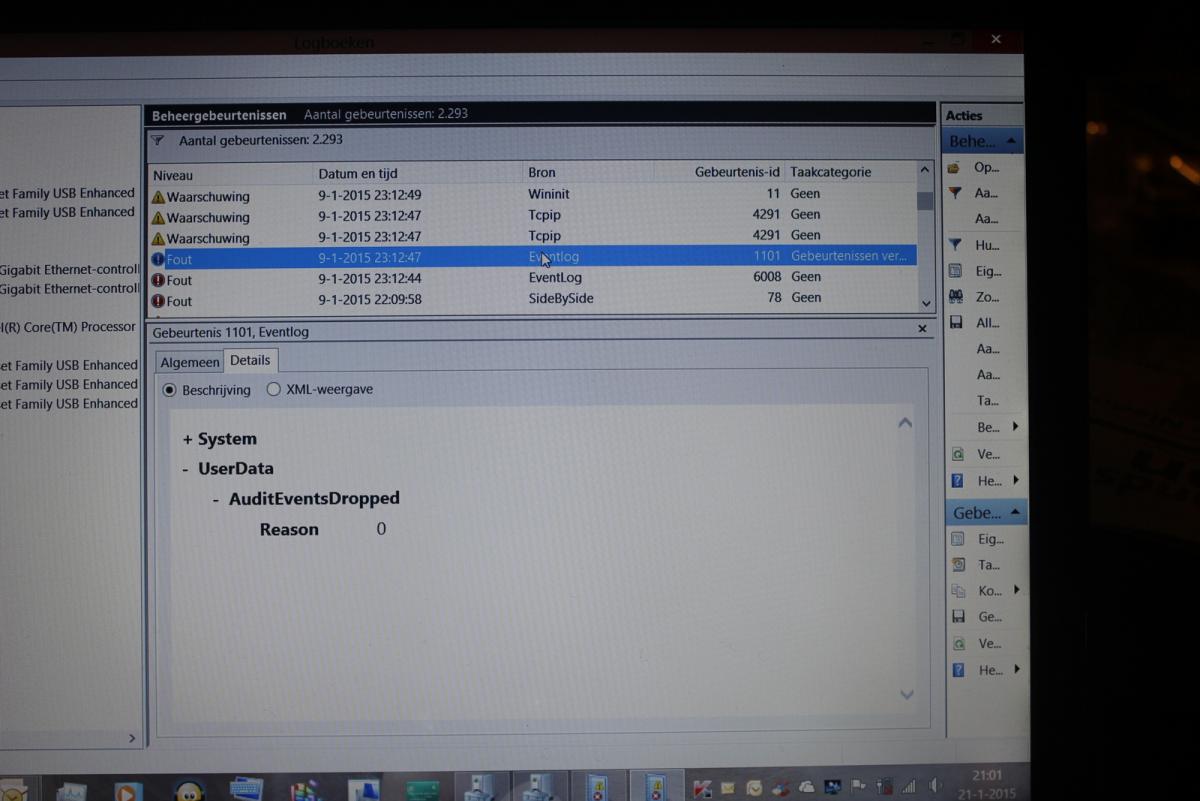The width and height of the screenshot is (1200, 801).
Task: Click the binoculars search icon
Action: 955,297
